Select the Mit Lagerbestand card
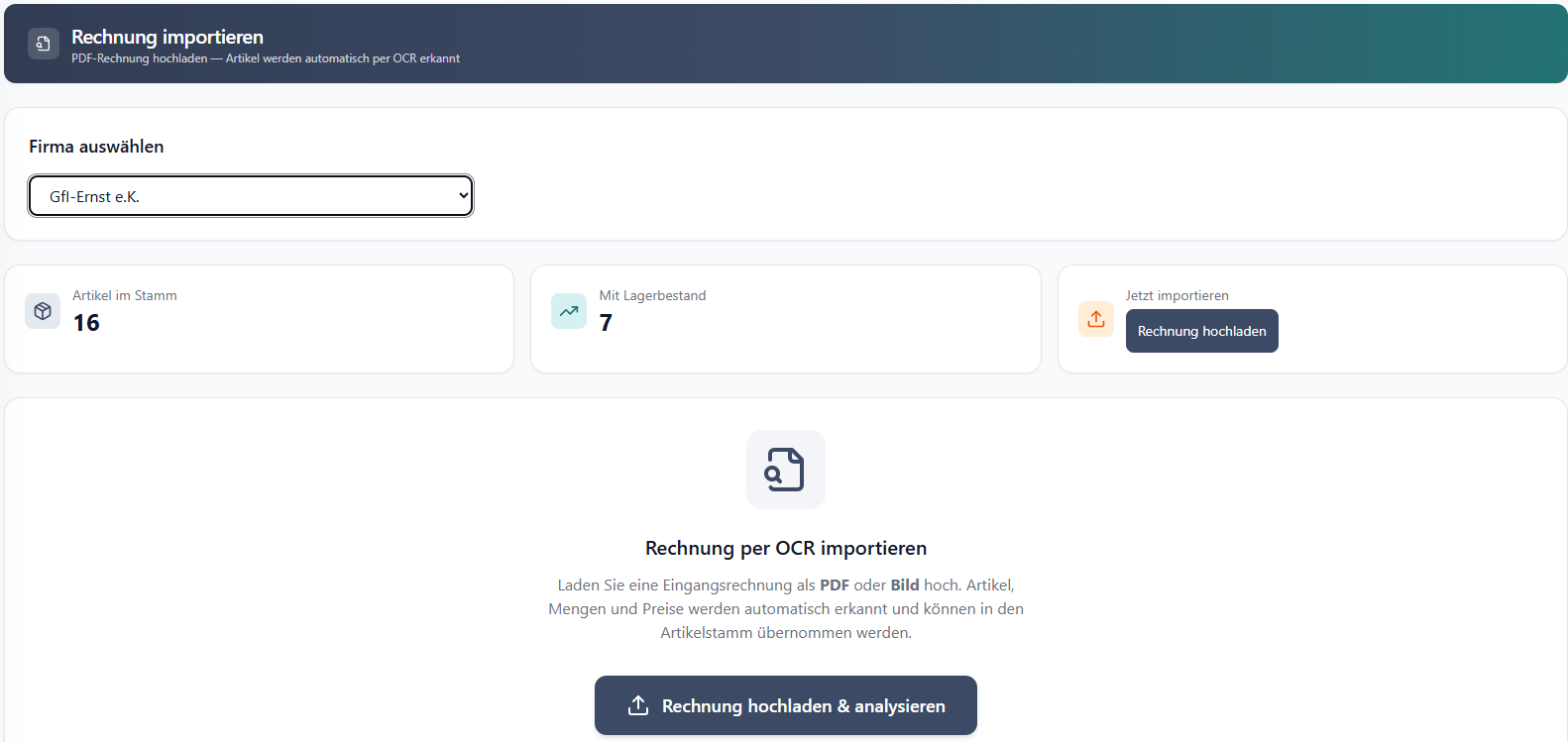The height and width of the screenshot is (742, 1568). click(x=785, y=319)
